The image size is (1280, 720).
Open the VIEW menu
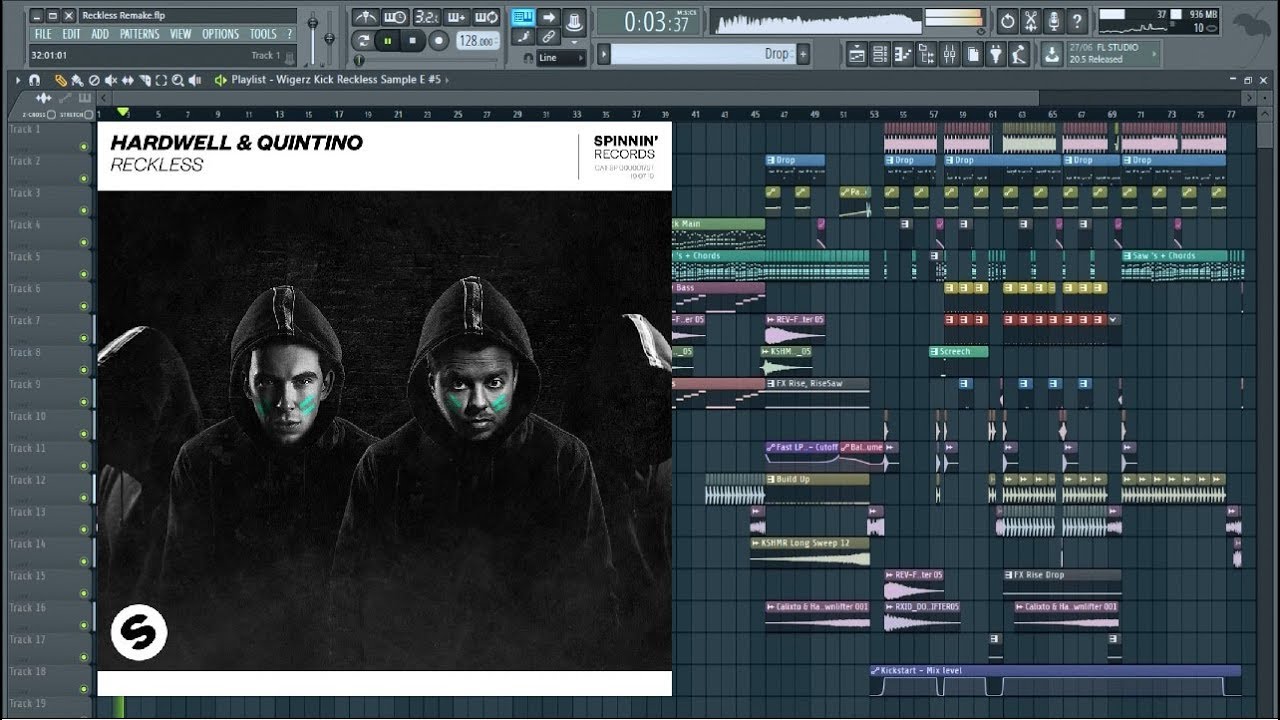(181, 34)
